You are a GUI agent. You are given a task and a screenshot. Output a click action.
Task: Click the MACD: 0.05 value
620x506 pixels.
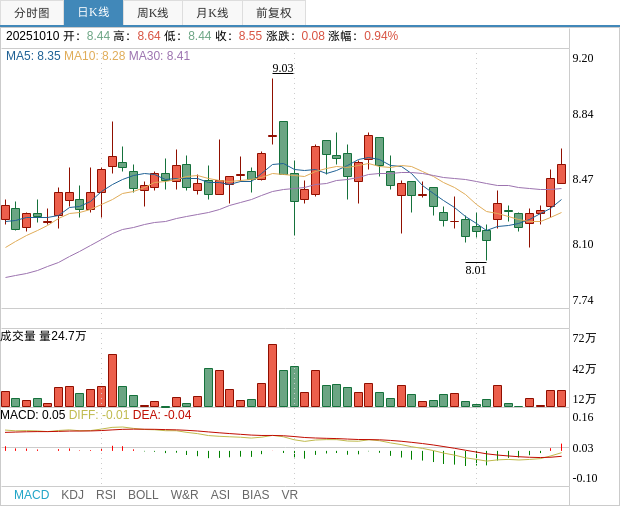point(33,415)
